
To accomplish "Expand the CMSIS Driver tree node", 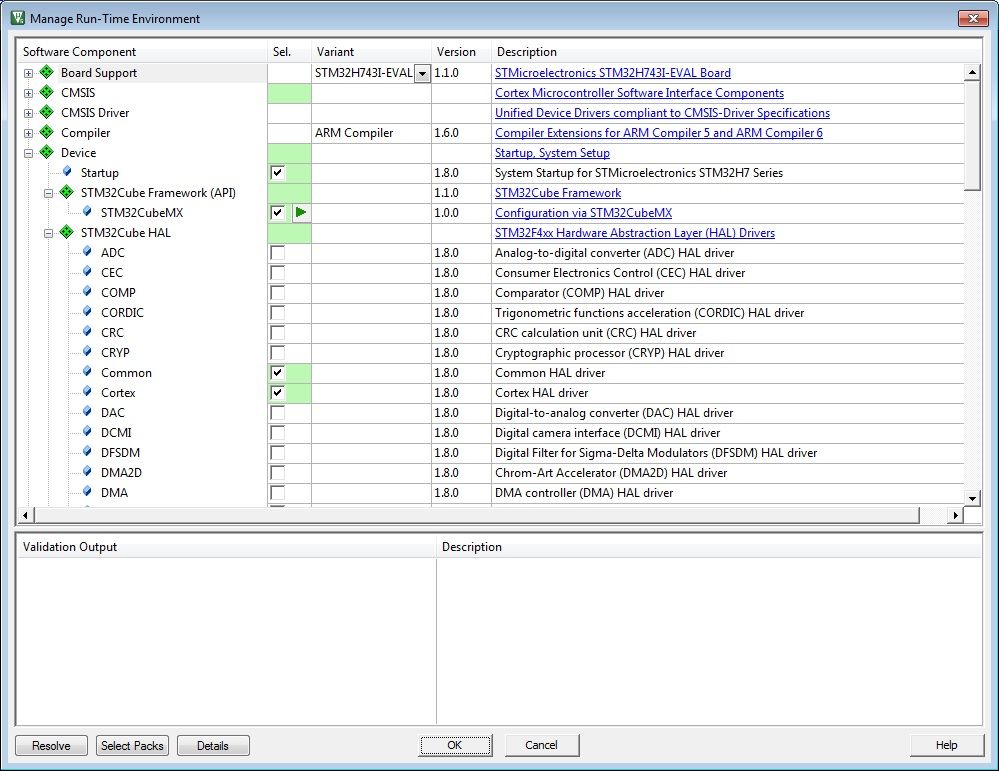I will 28,113.
